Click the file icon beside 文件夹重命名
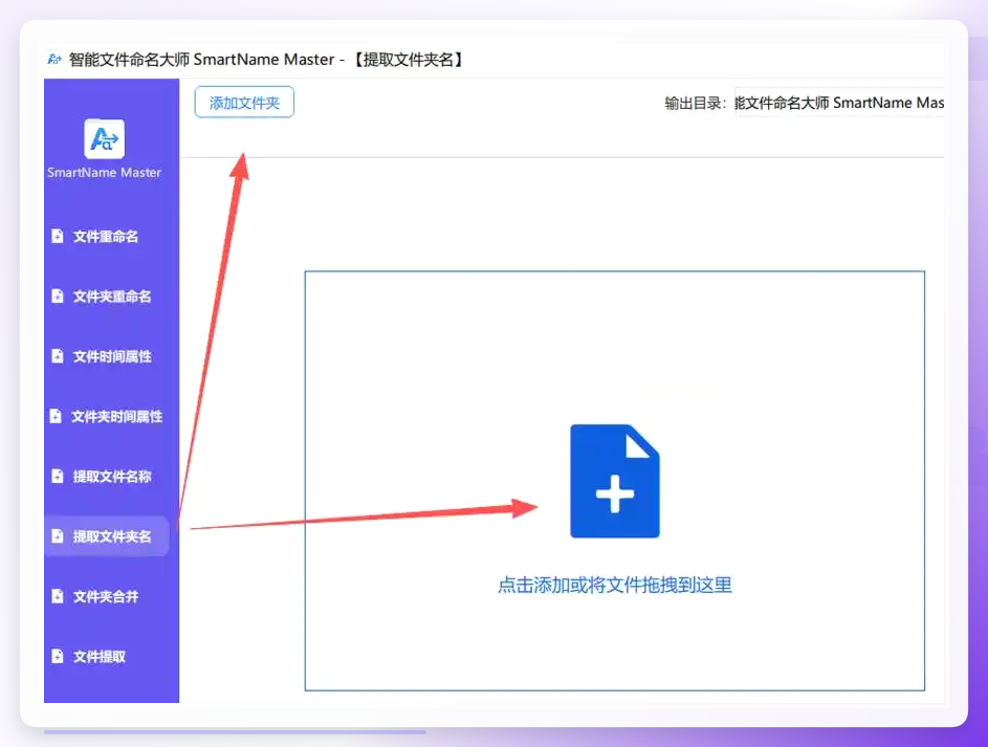This screenshot has width=988, height=747. point(57,296)
